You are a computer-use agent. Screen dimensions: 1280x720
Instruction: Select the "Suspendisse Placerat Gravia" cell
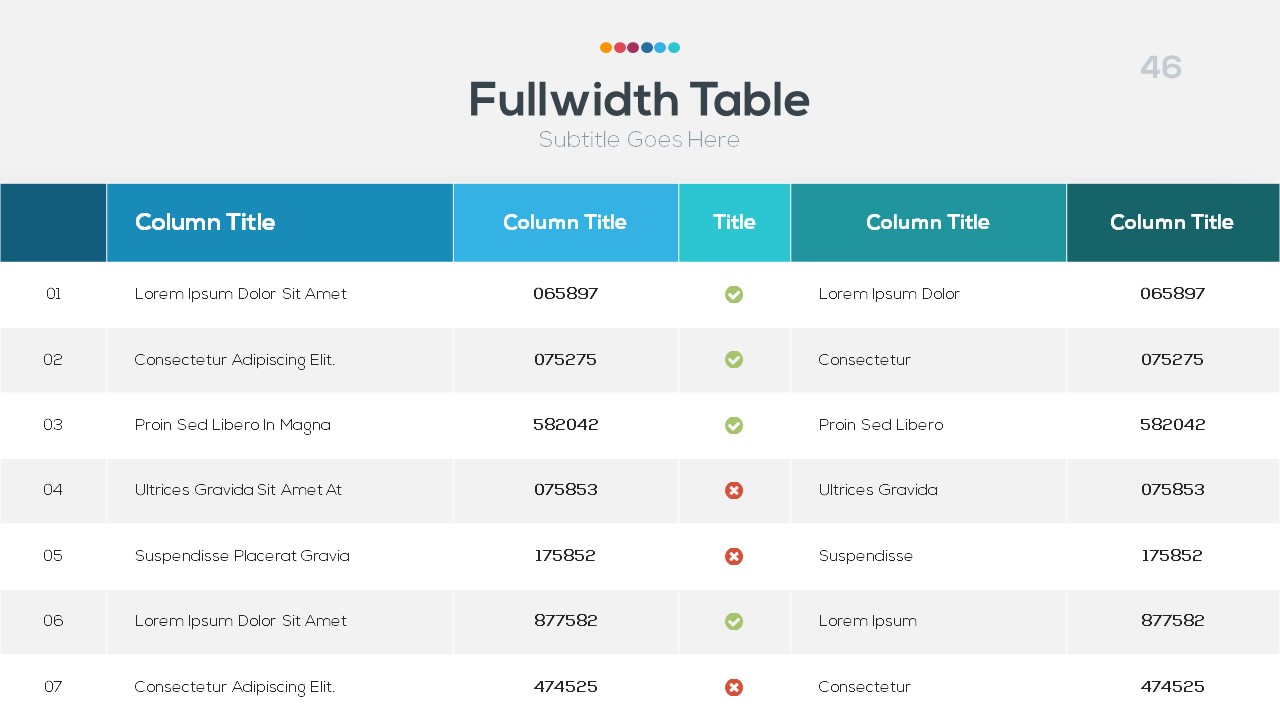(242, 556)
